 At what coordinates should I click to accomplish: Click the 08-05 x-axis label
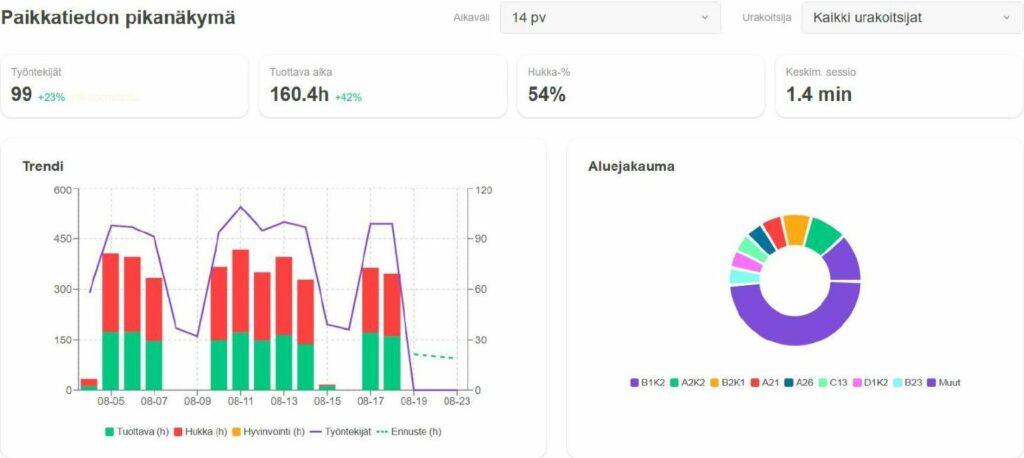click(112, 401)
